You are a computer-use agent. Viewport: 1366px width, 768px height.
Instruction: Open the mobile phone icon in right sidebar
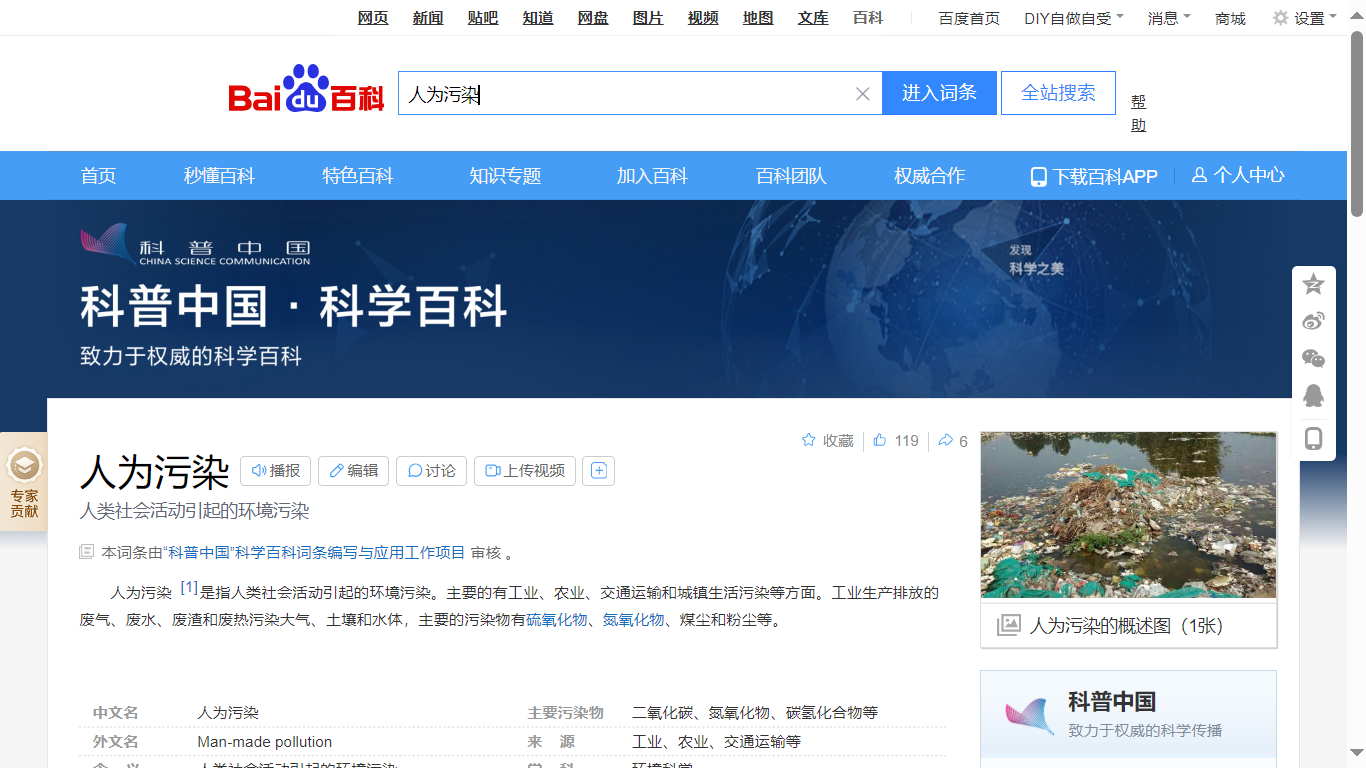pyautogui.click(x=1314, y=438)
